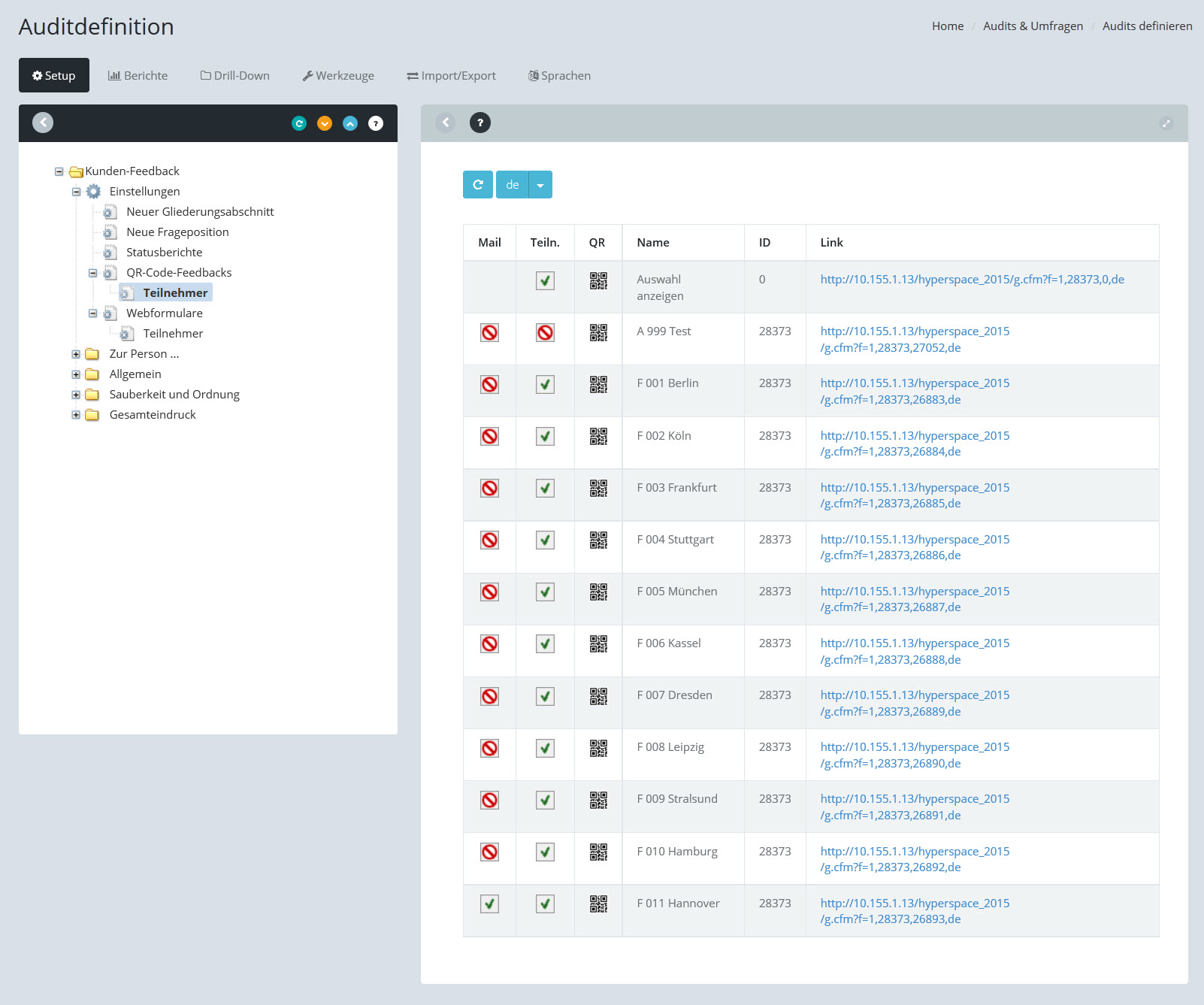Screen dimensions: 1204x1005
Task: Click the blue collapse-all arrow icon
Action: coord(350,123)
